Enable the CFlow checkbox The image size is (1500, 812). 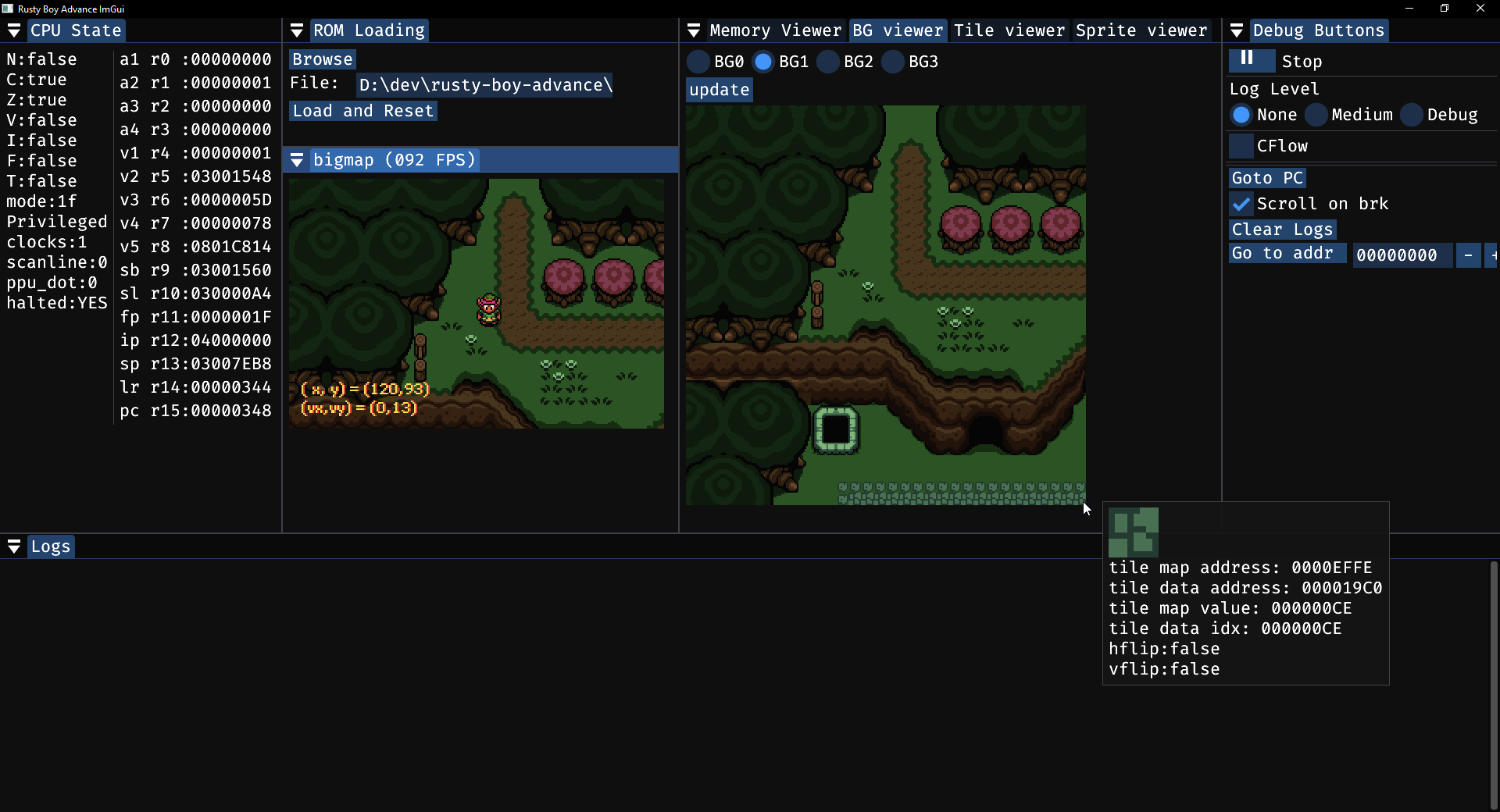[x=1241, y=146]
